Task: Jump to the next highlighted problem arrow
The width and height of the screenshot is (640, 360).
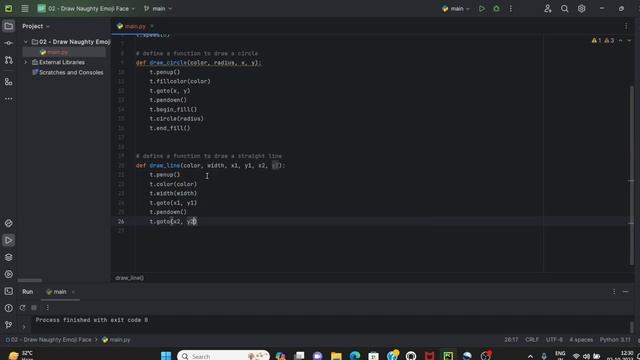Action: click(x=629, y=40)
